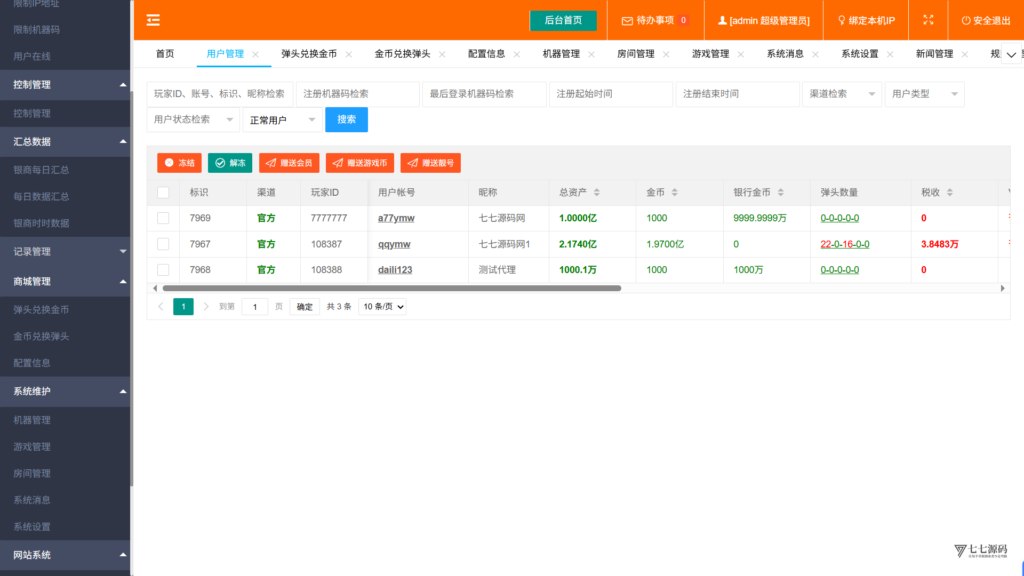Click the 搜索 button

tap(346, 120)
